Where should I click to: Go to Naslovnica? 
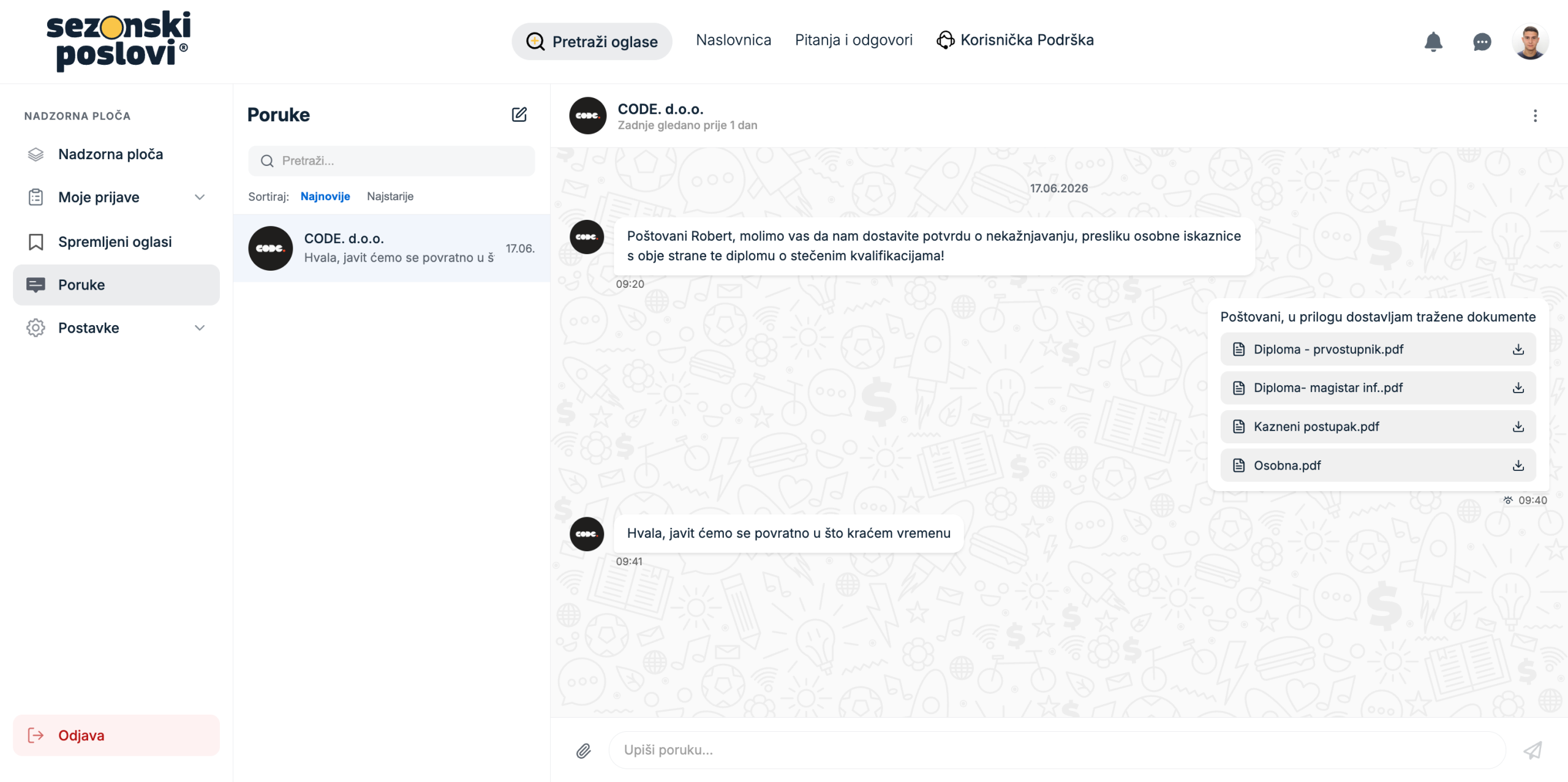[733, 40]
